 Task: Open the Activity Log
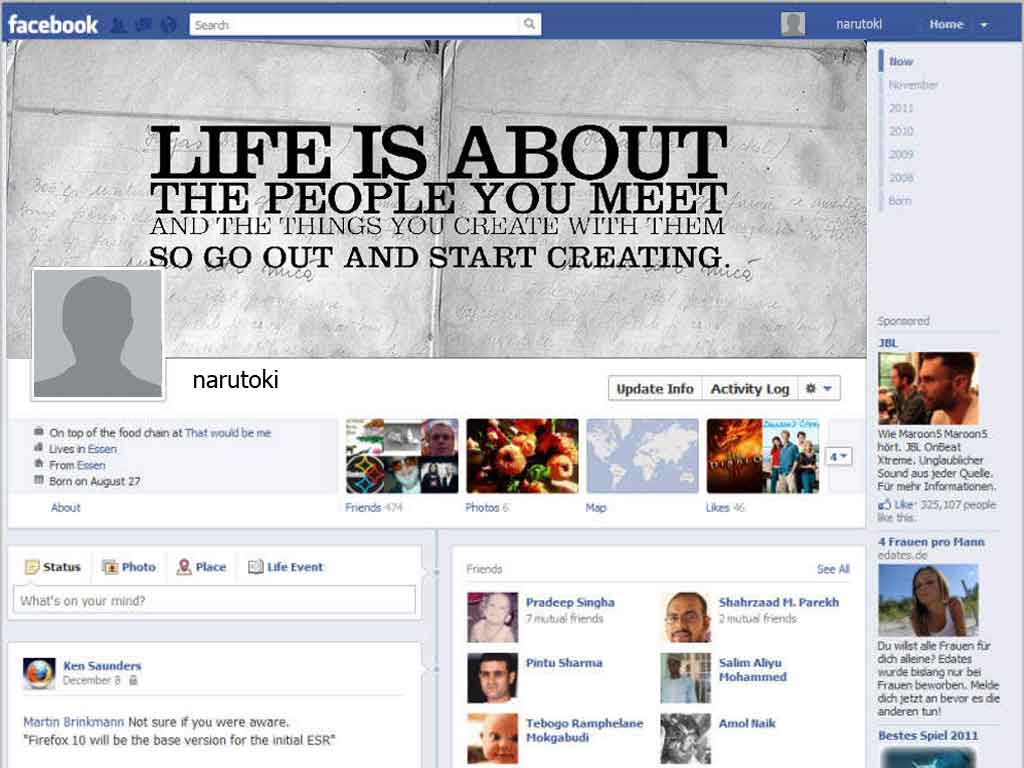[750, 389]
